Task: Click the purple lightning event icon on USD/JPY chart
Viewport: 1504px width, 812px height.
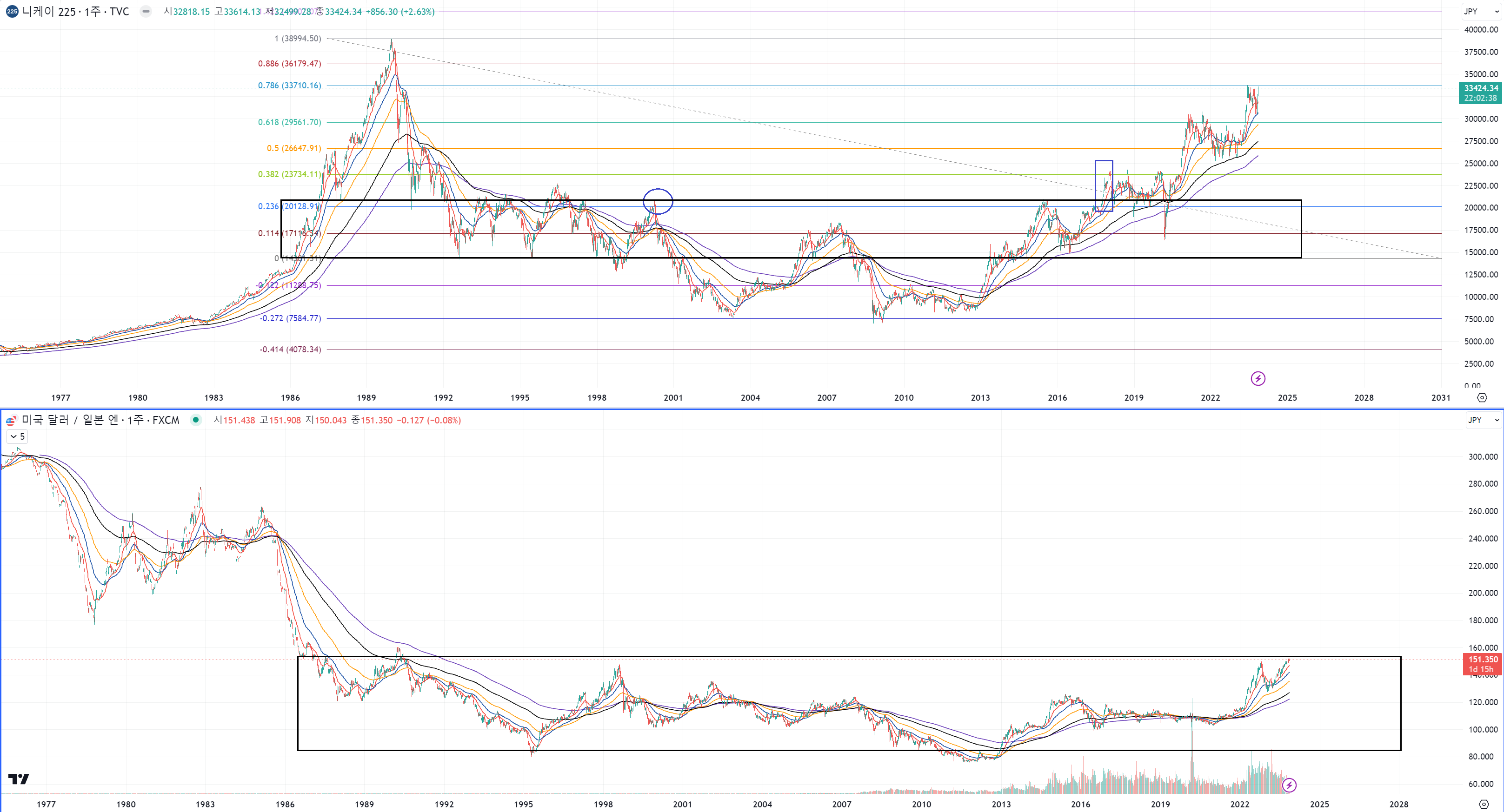Action: pyautogui.click(x=1289, y=785)
